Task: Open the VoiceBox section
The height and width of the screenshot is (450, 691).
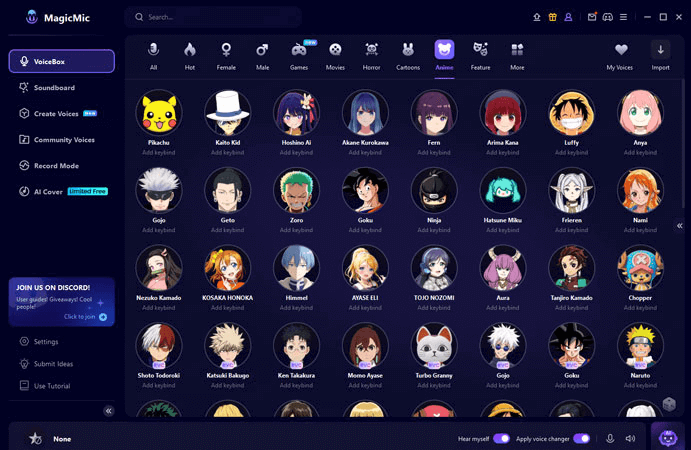Action: click(62, 61)
